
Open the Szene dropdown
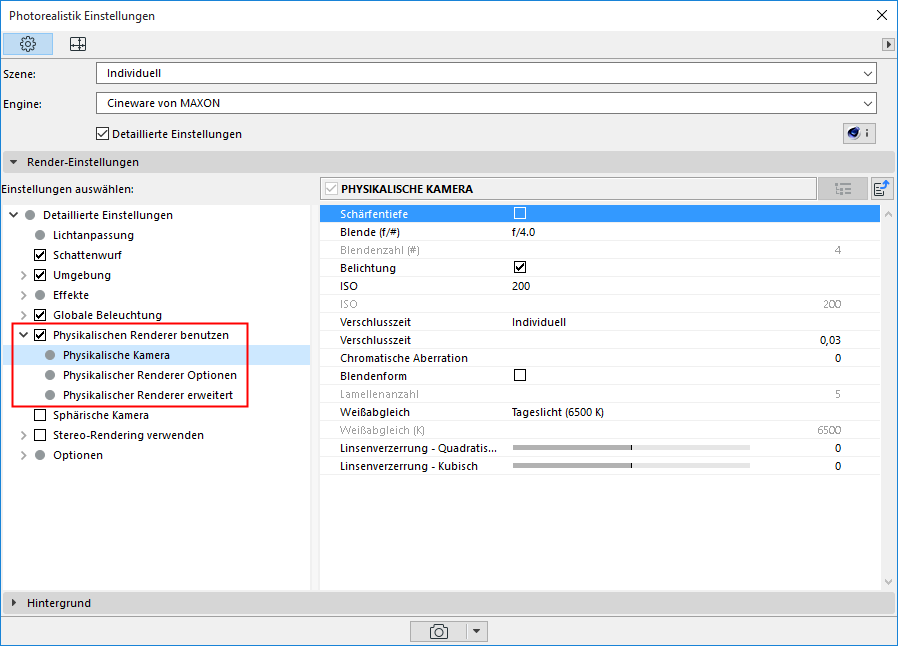point(486,73)
